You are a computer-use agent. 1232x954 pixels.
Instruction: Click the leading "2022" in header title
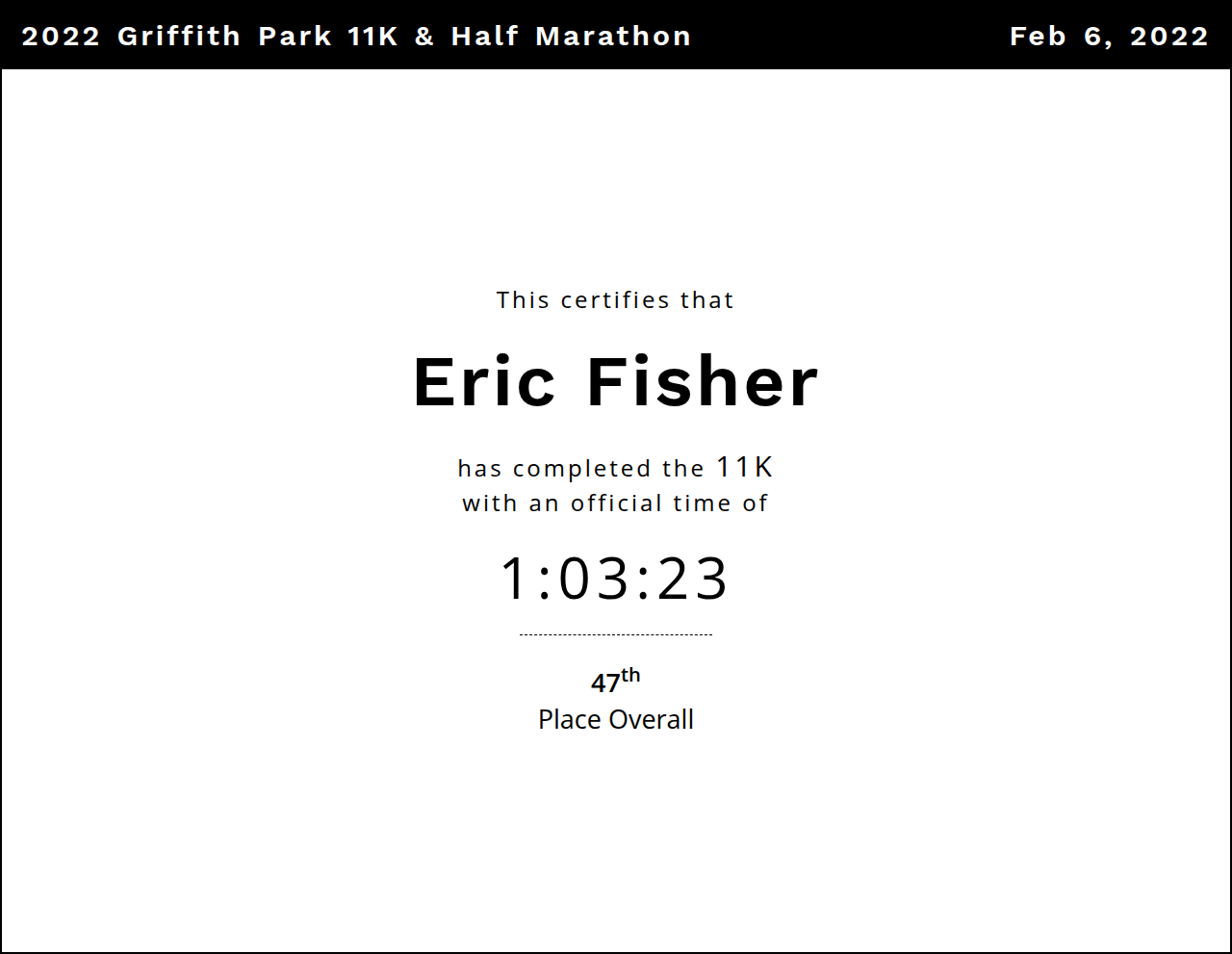click(61, 37)
